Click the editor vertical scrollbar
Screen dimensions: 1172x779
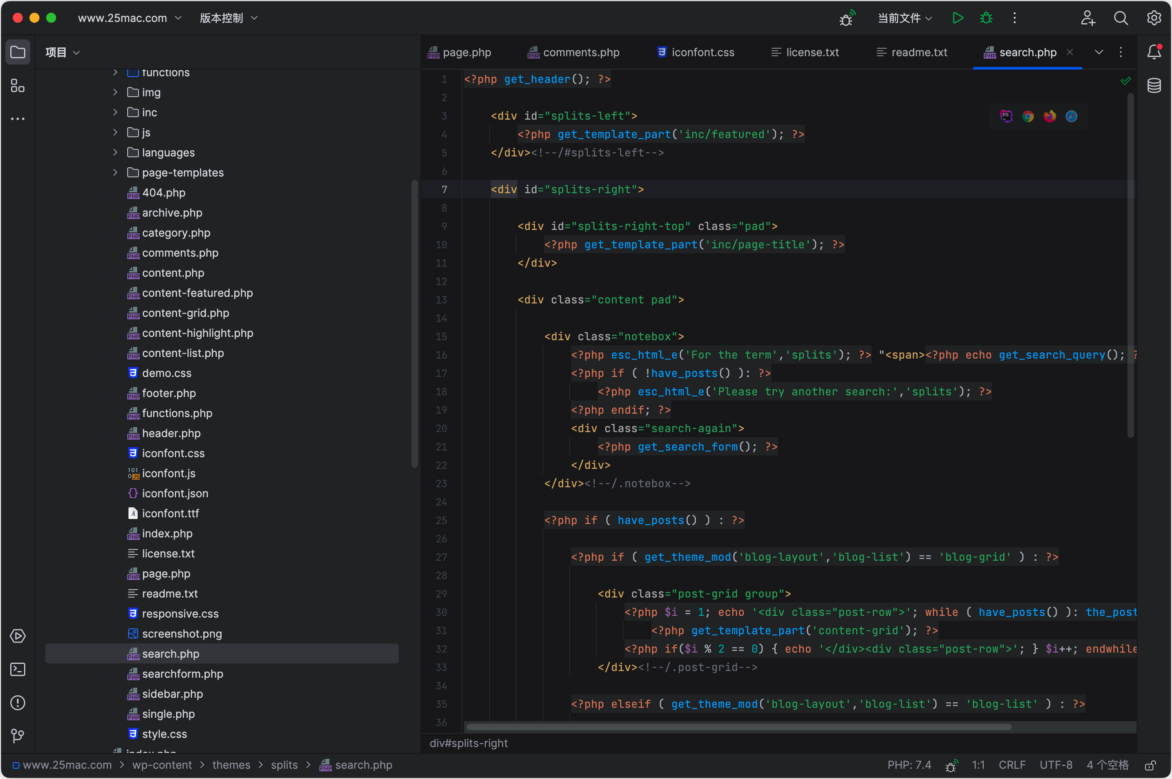point(1131,265)
